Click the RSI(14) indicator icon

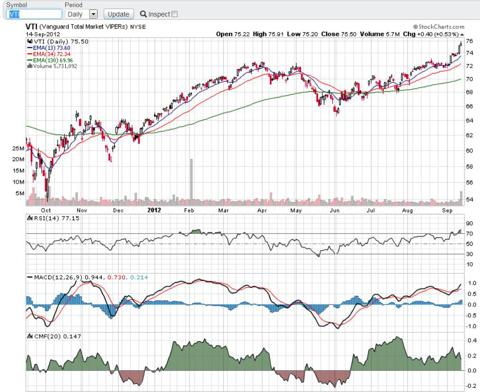coord(29,218)
